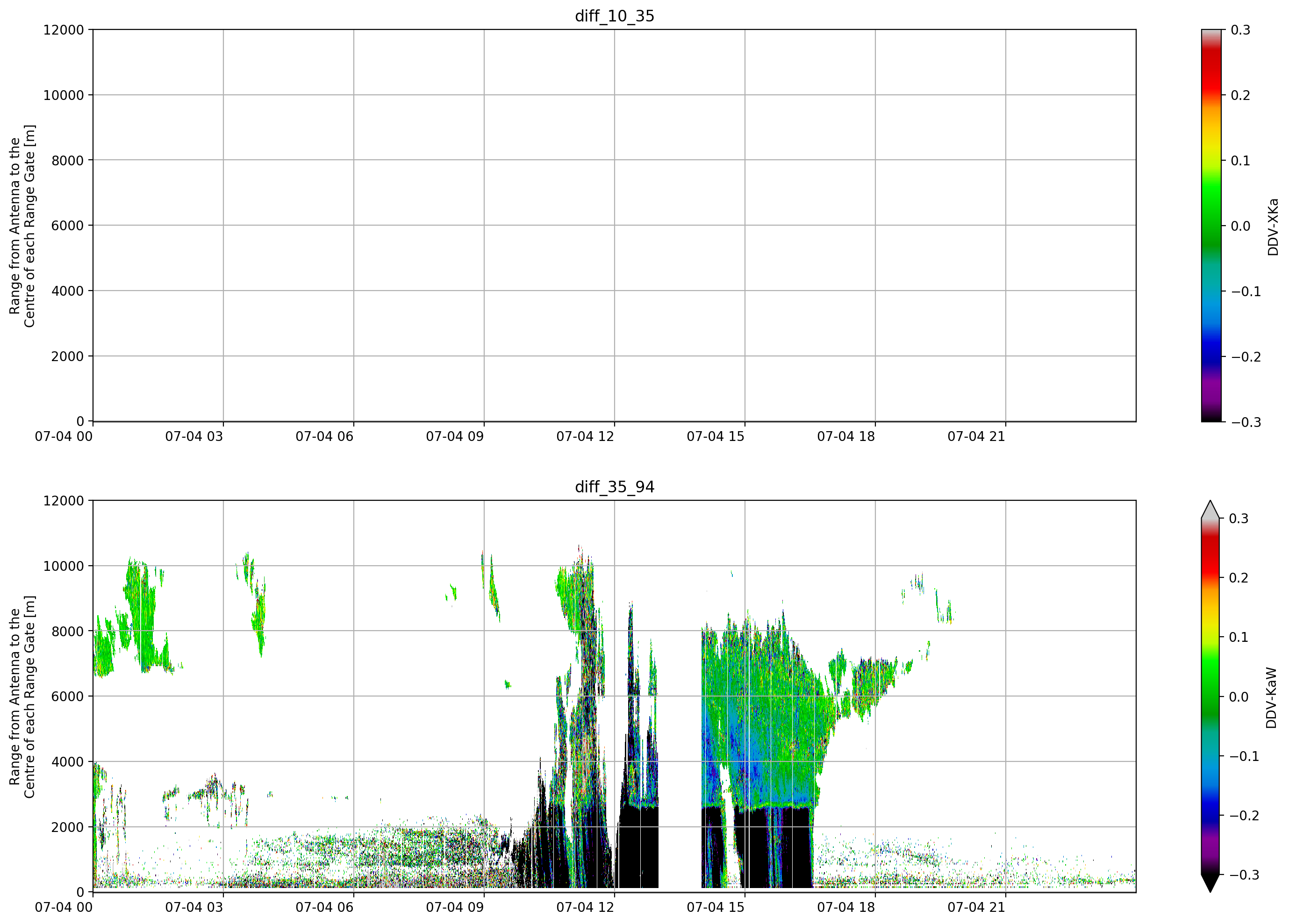Click the "0.2" tick on the DDV-KaW colorbar
This screenshot has width=1289, height=924.
click(x=1239, y=577)
